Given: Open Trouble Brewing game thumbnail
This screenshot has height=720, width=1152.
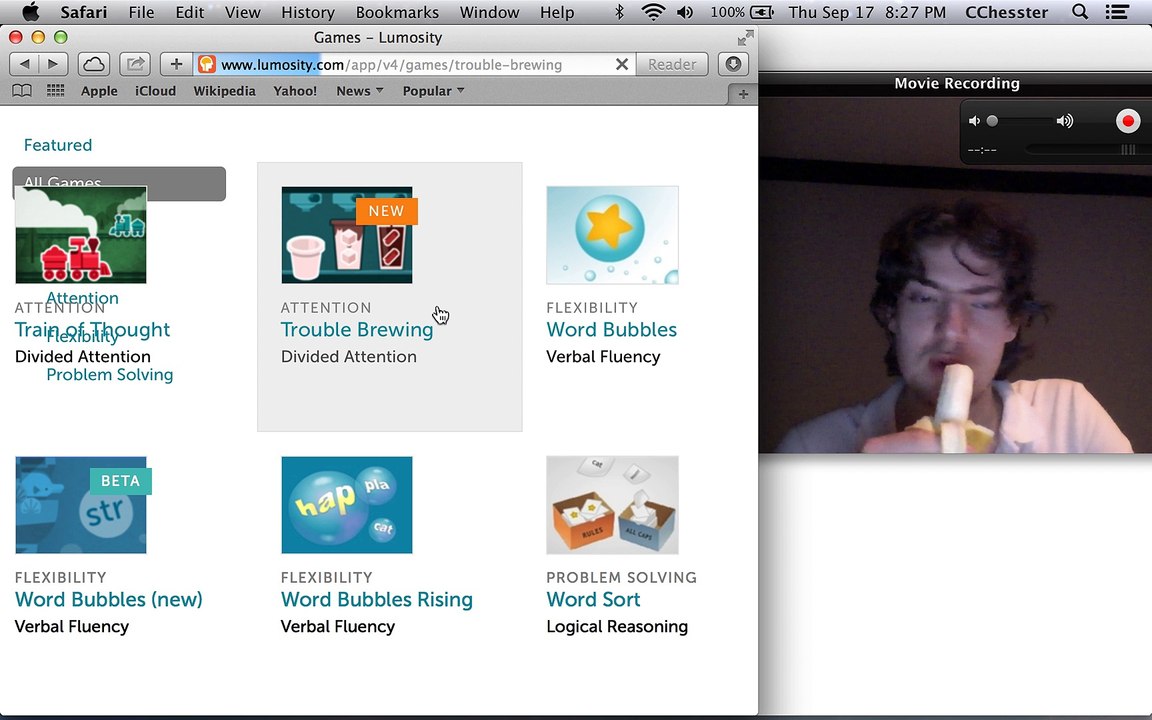Looking at the screenshot, I should click(x=347, y=235).
